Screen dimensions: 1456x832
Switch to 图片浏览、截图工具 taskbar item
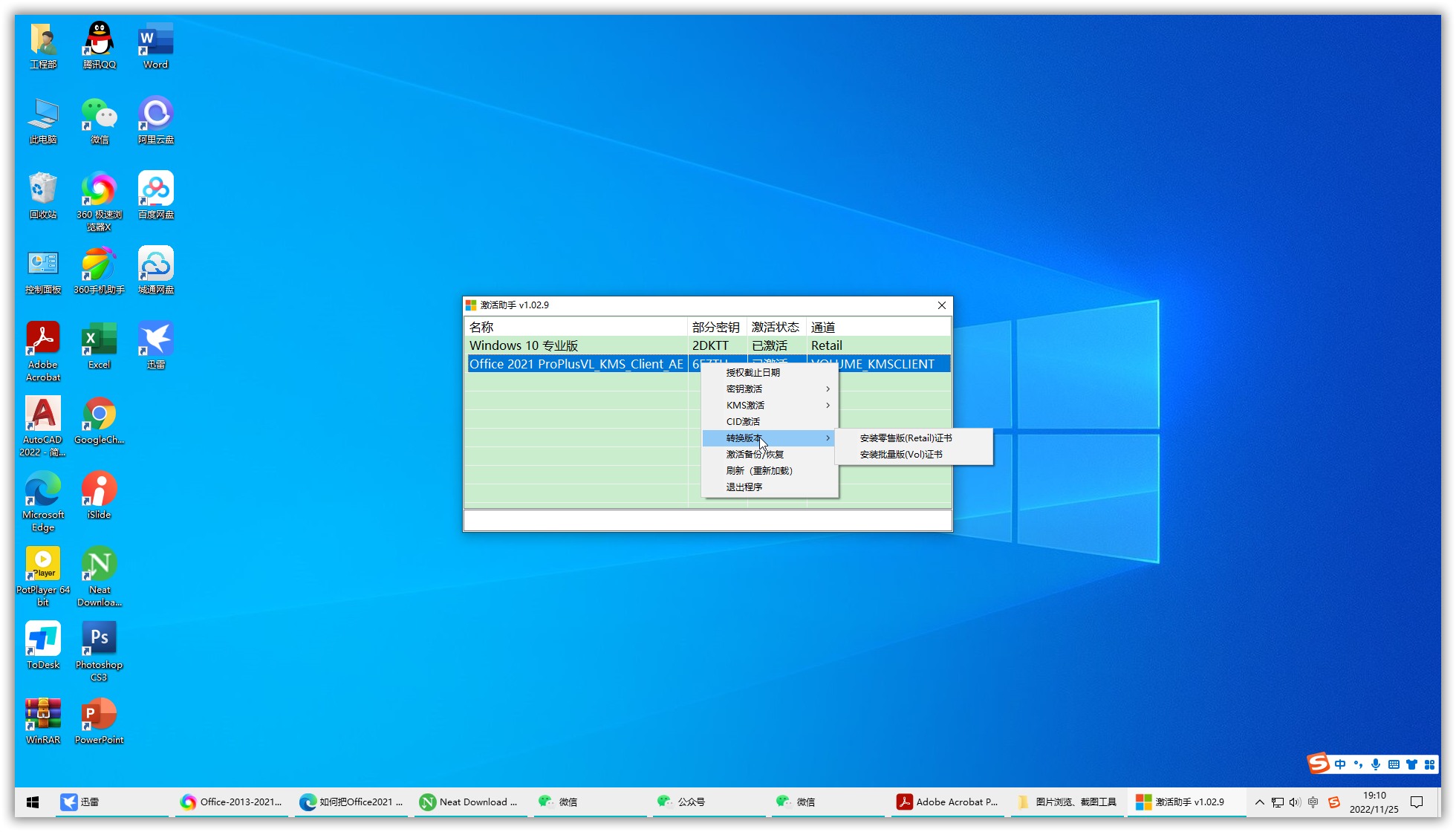(x=1067, y=802)
